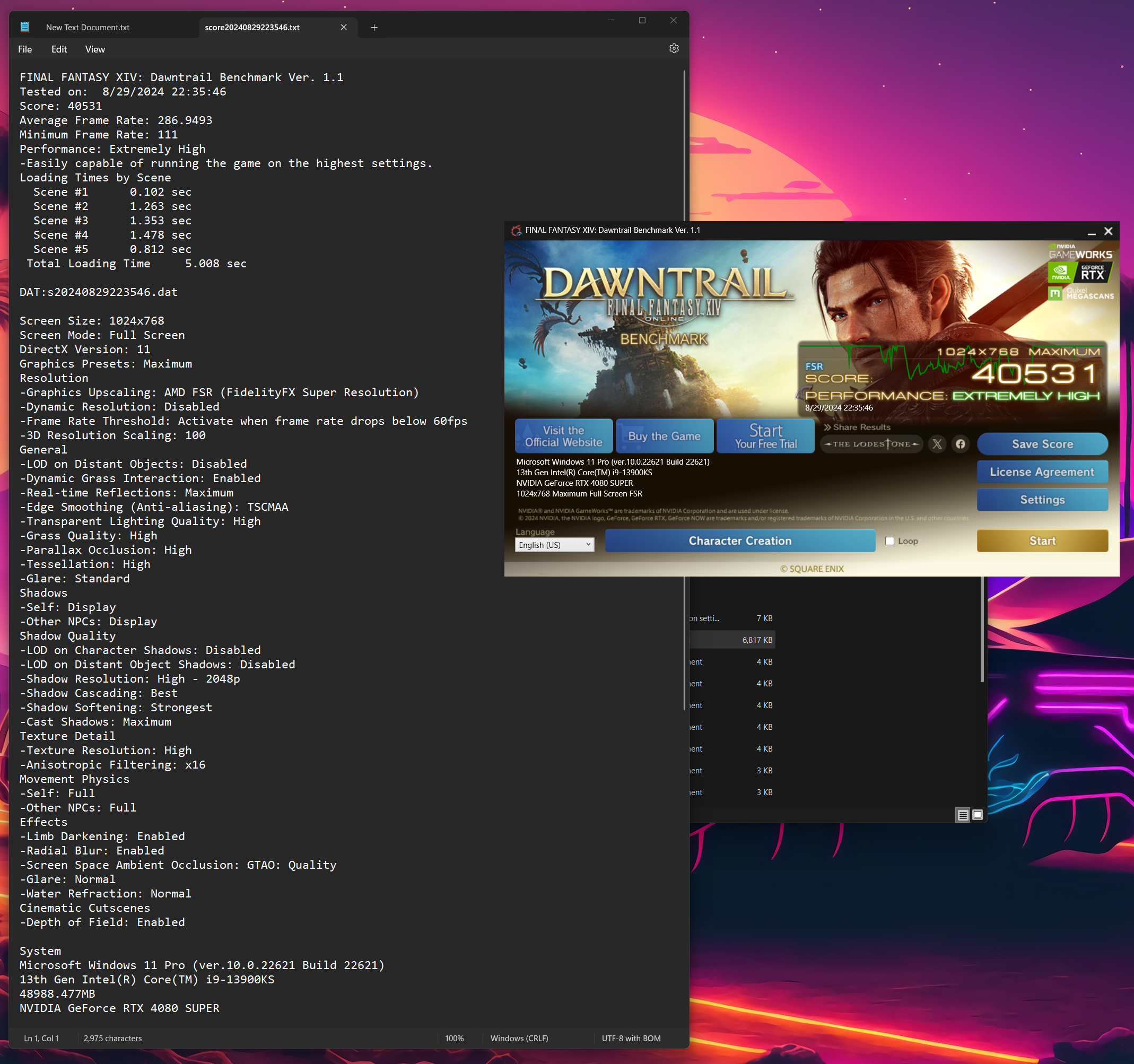
Task: Click benchmark score 40531 display
Action: click(x=1035, y=374)
